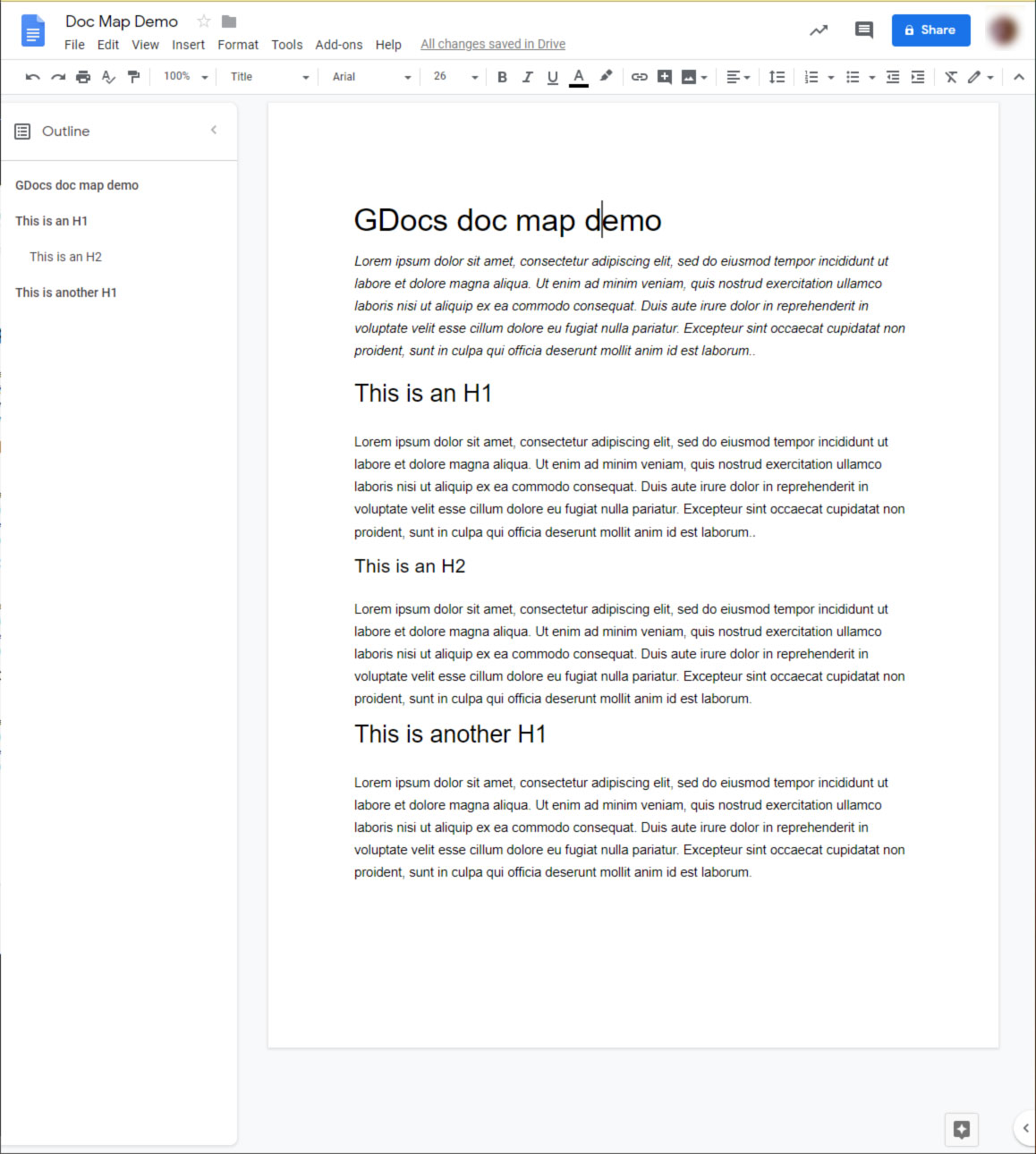Decrease the paragraph indent
The width and height of the screenshot is (1036, 1154).
[x=892, y=77]
